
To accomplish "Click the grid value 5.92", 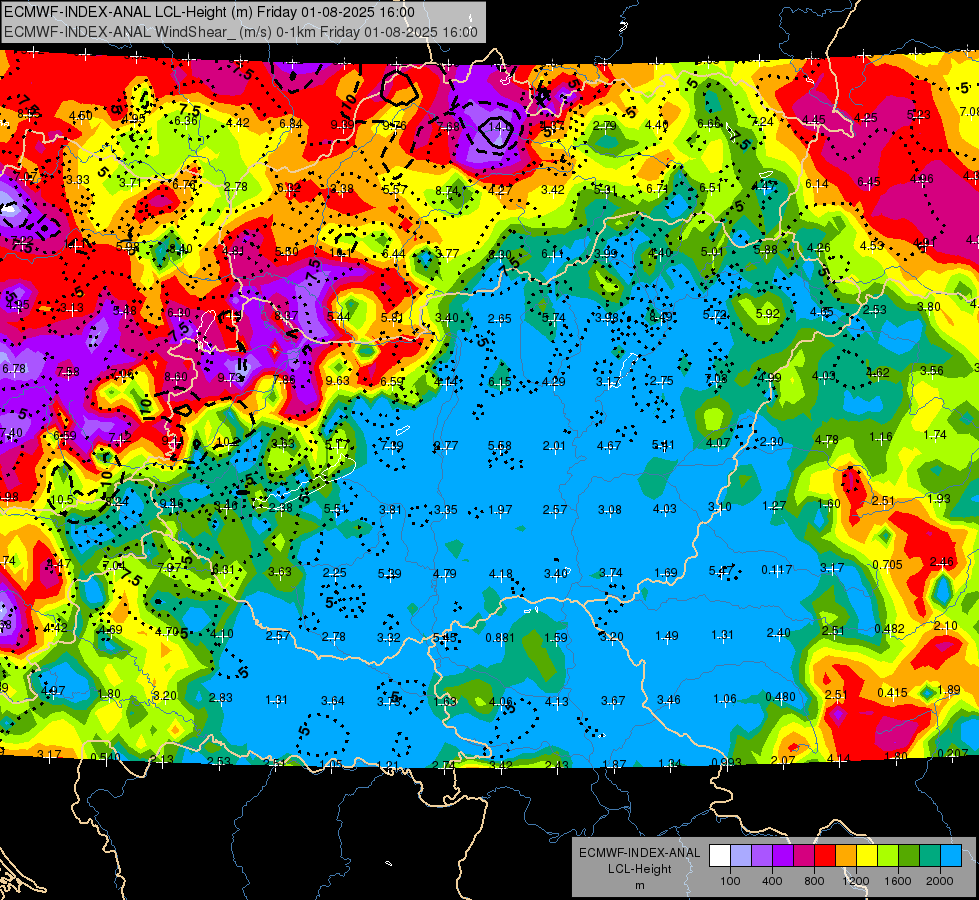I will click(767, 314).
